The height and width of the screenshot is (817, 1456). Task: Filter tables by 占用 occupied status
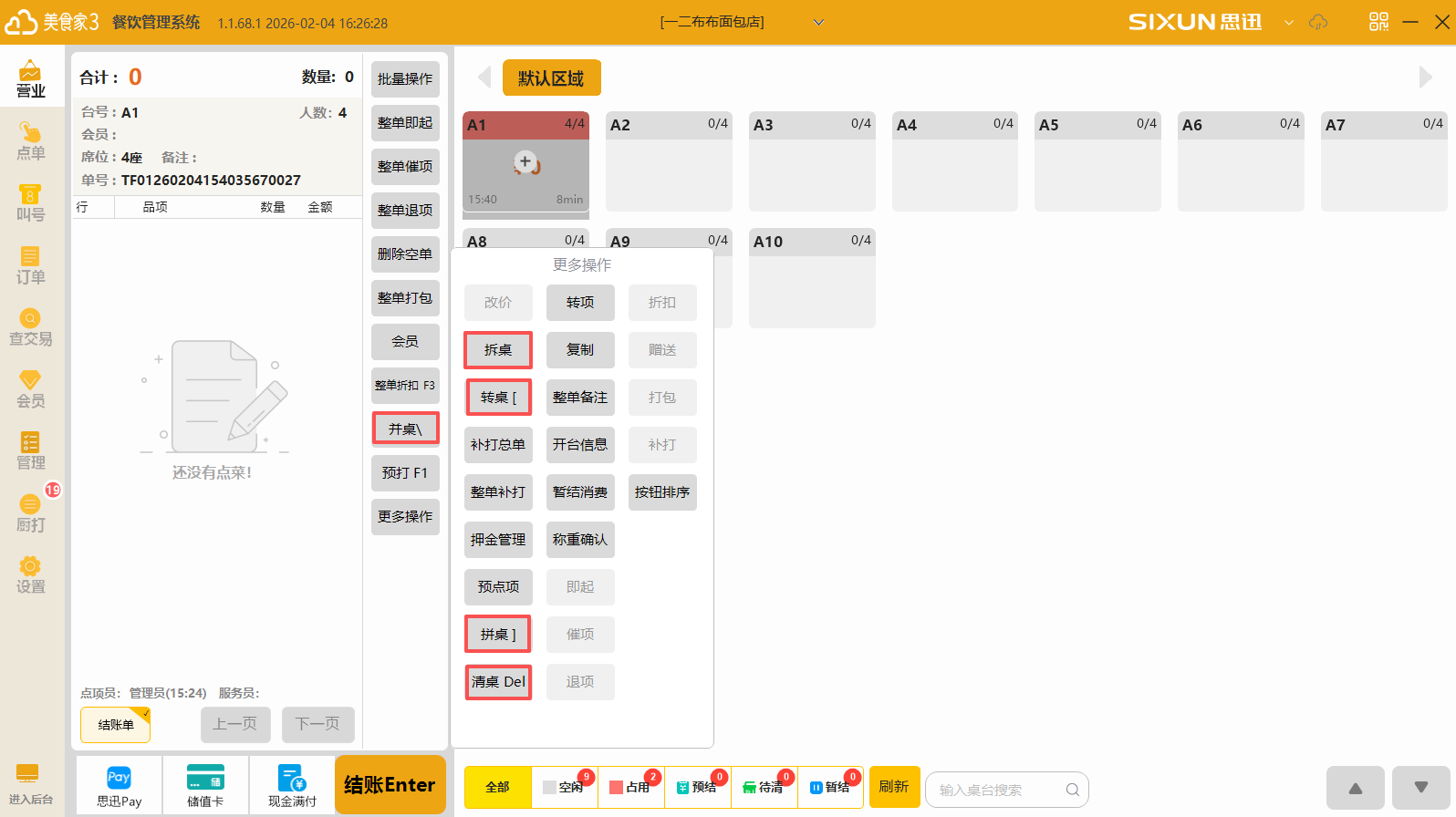(631, 787)
